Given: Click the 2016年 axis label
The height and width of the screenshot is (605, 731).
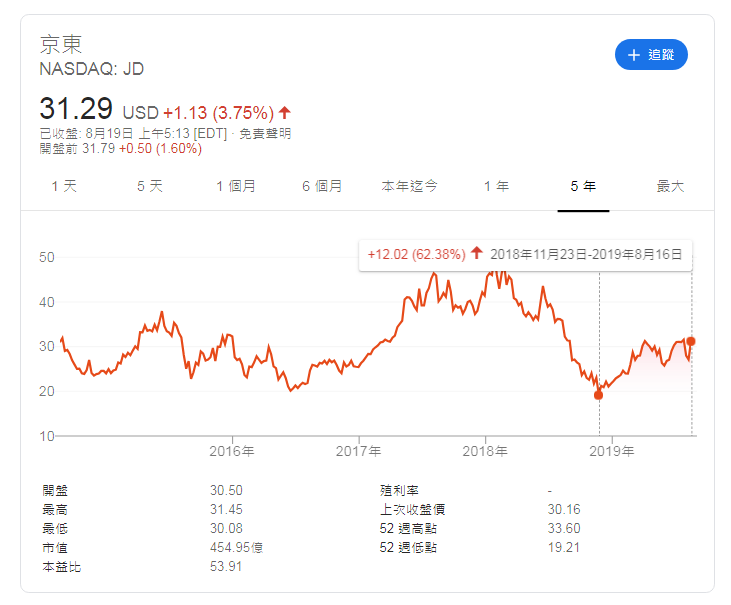Looking at the screenshot, I should pos(233,452).
